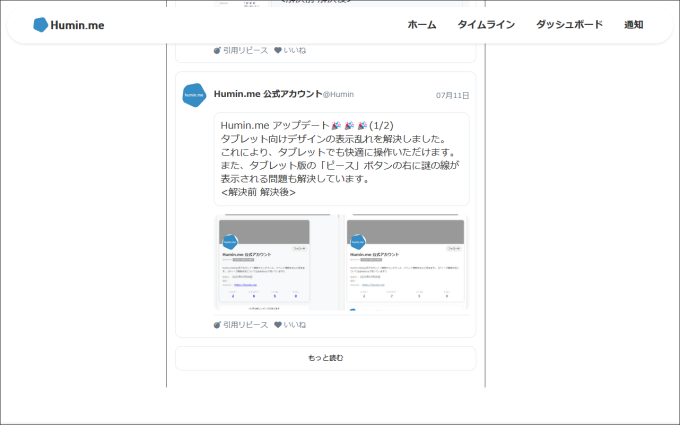Click Humin.me 公式アカウント avatar icon
The width and height of the screenshot is (680, 425).
(194, 95)
